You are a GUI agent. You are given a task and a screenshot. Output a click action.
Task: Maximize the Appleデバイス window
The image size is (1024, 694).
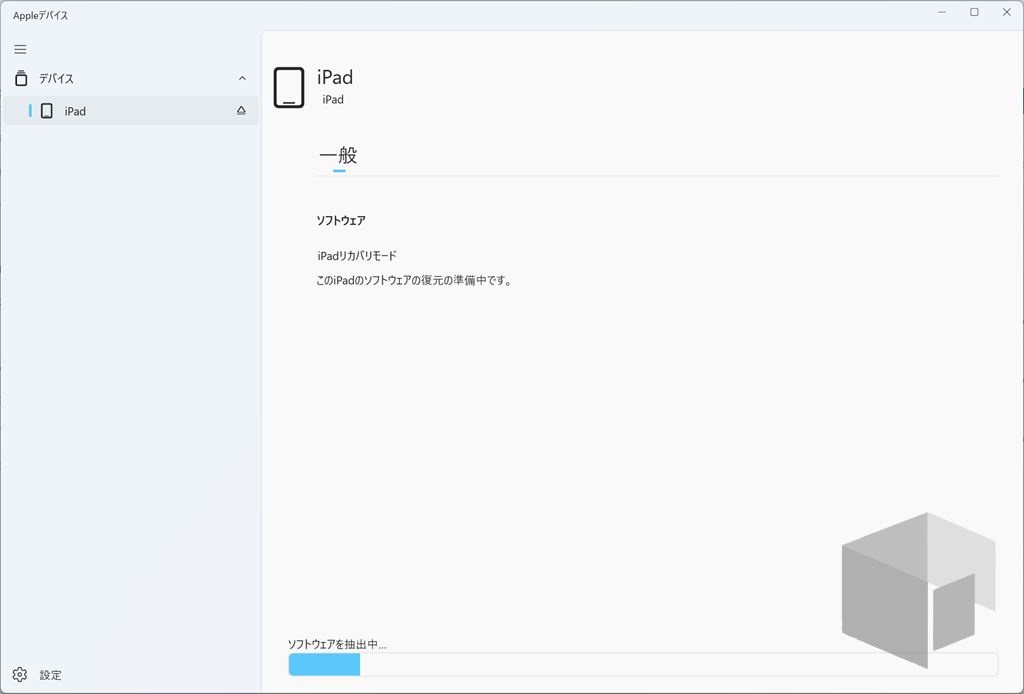point(974,12)
